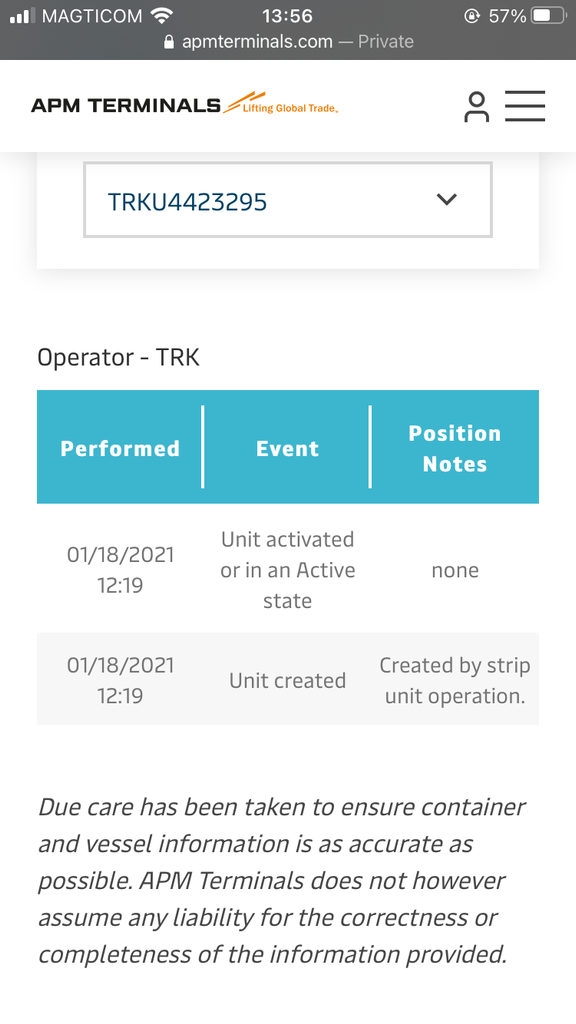Image resolution: width=576 pixels, height=1024 pixels.
Task: Tap the Operator - TRK label
Action: click(118, 357)
